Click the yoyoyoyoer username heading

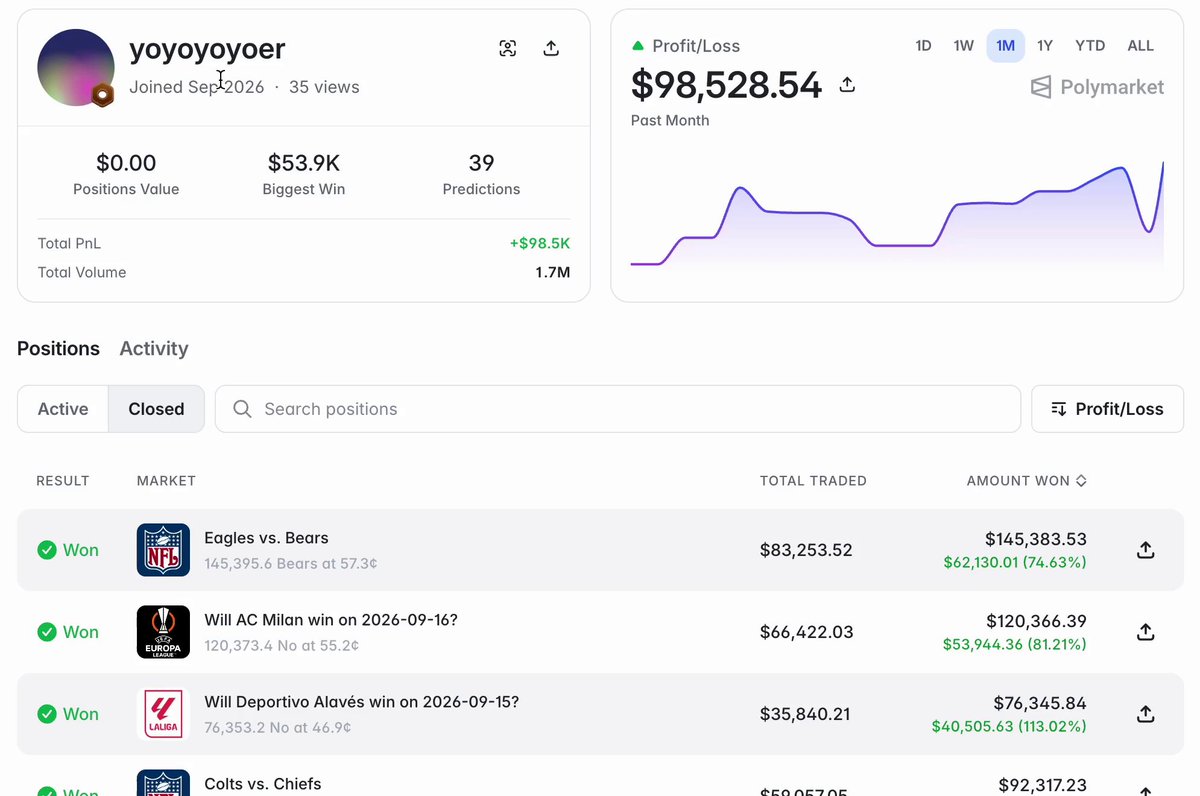click(207, 48)
